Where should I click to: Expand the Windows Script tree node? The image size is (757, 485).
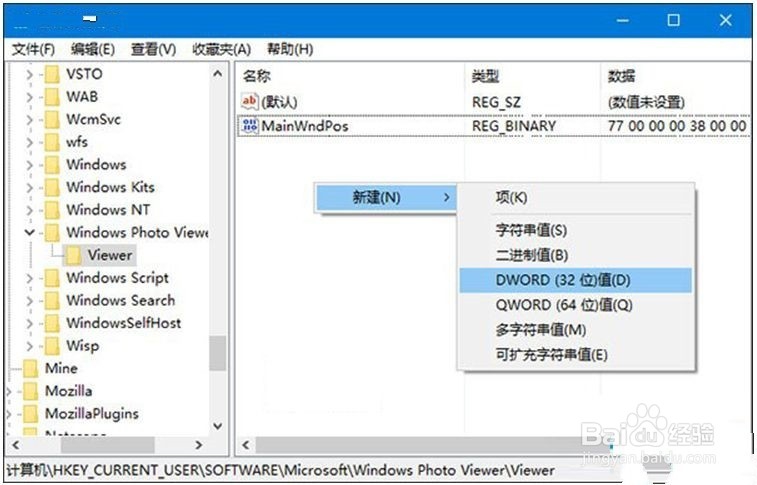coord(29,278)
